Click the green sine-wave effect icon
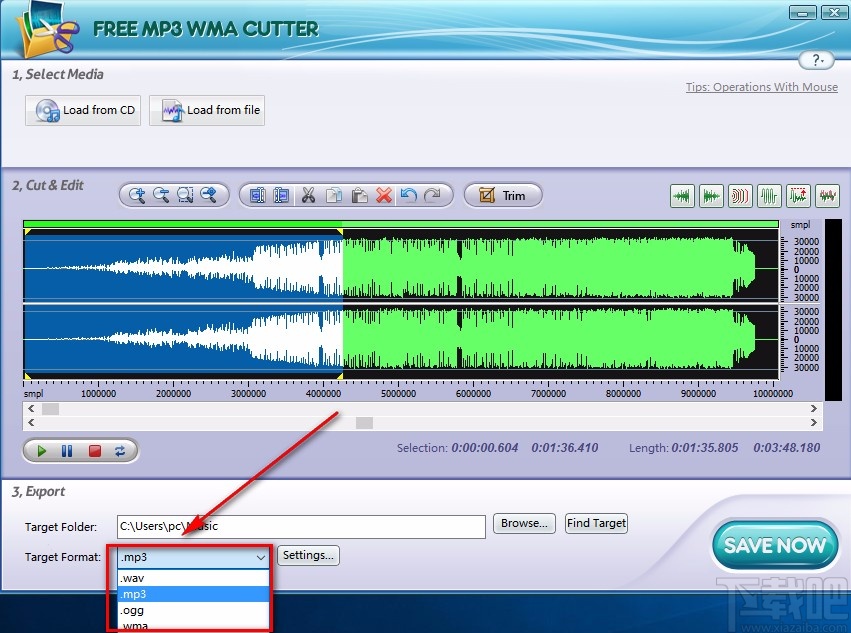This screenshot has height=633, width=851. (769, 196)
